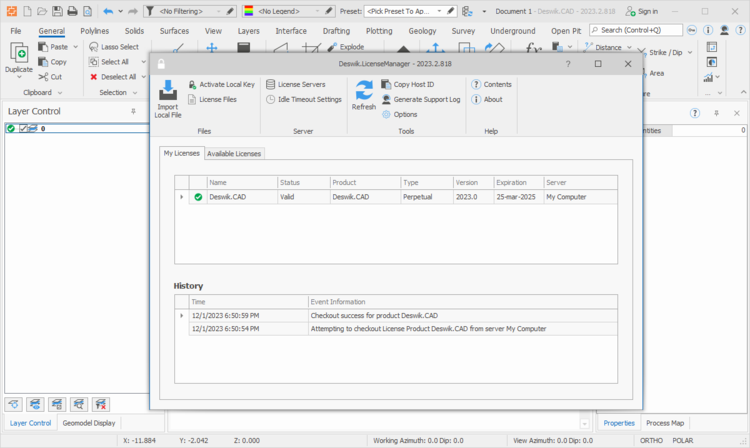Click the undo arrow

pyautogui.click(x=108, y=11)
